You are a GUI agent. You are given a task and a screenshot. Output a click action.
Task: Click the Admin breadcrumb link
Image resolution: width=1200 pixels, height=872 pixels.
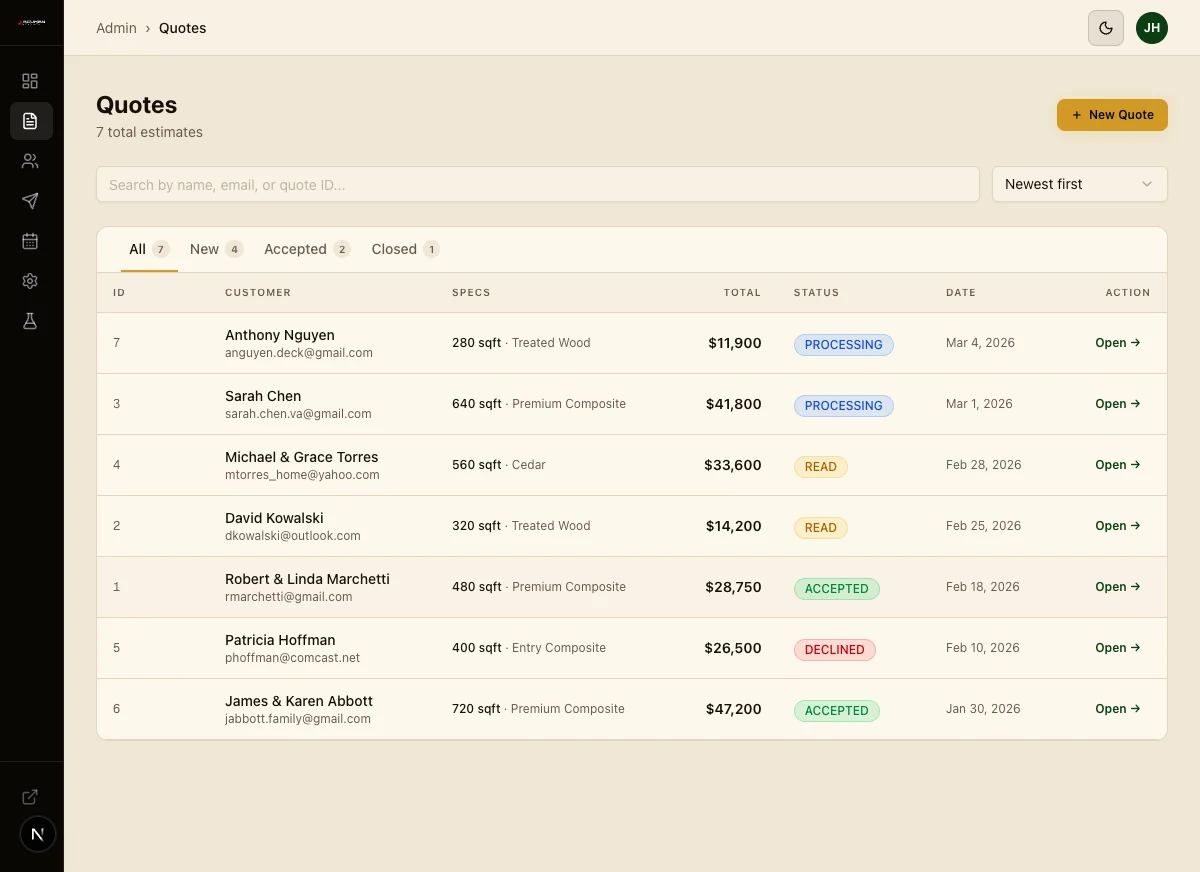(x=116, y=28)
